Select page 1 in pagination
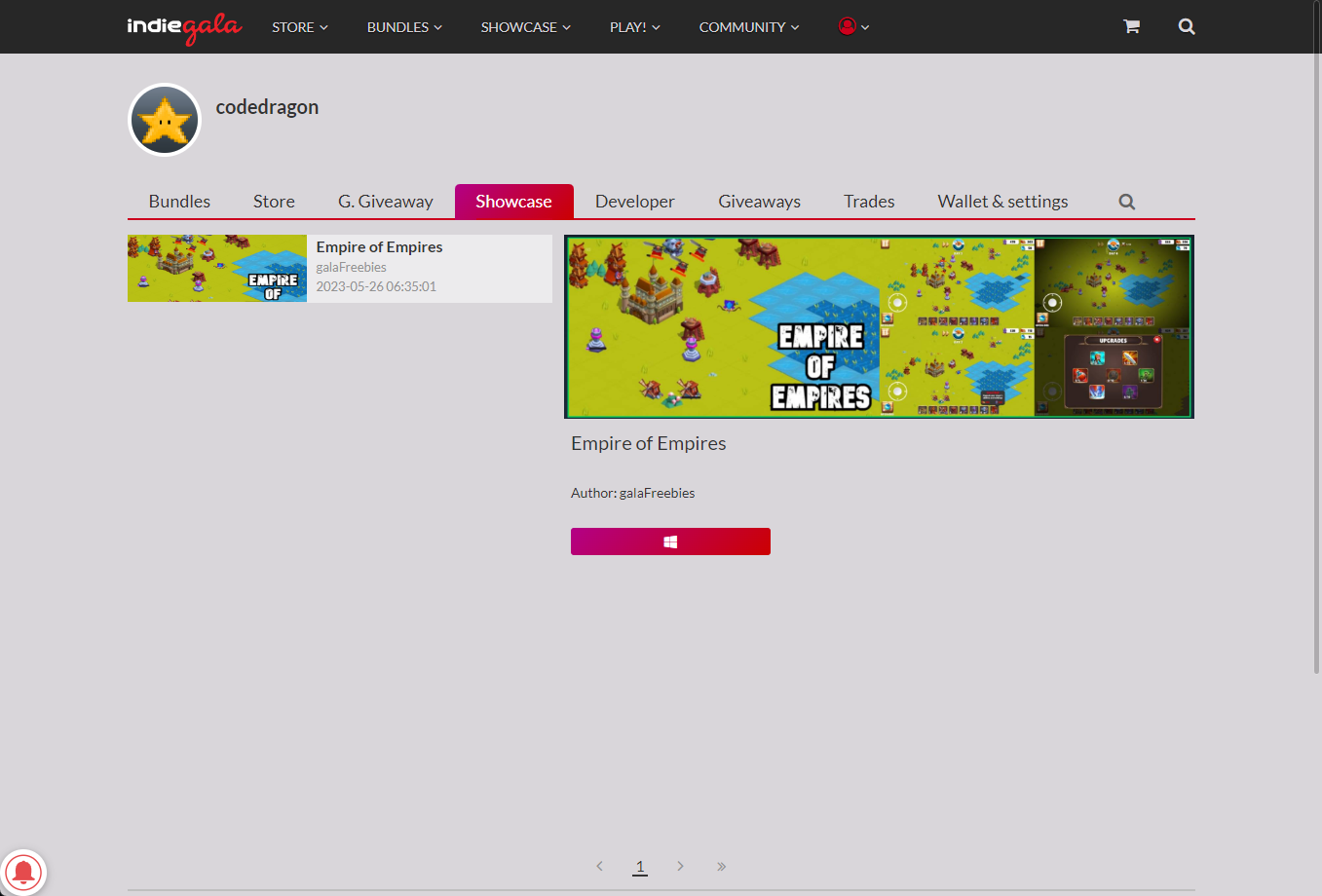Viewport: 1322px width, 896px height. click(x=640, y=866)
